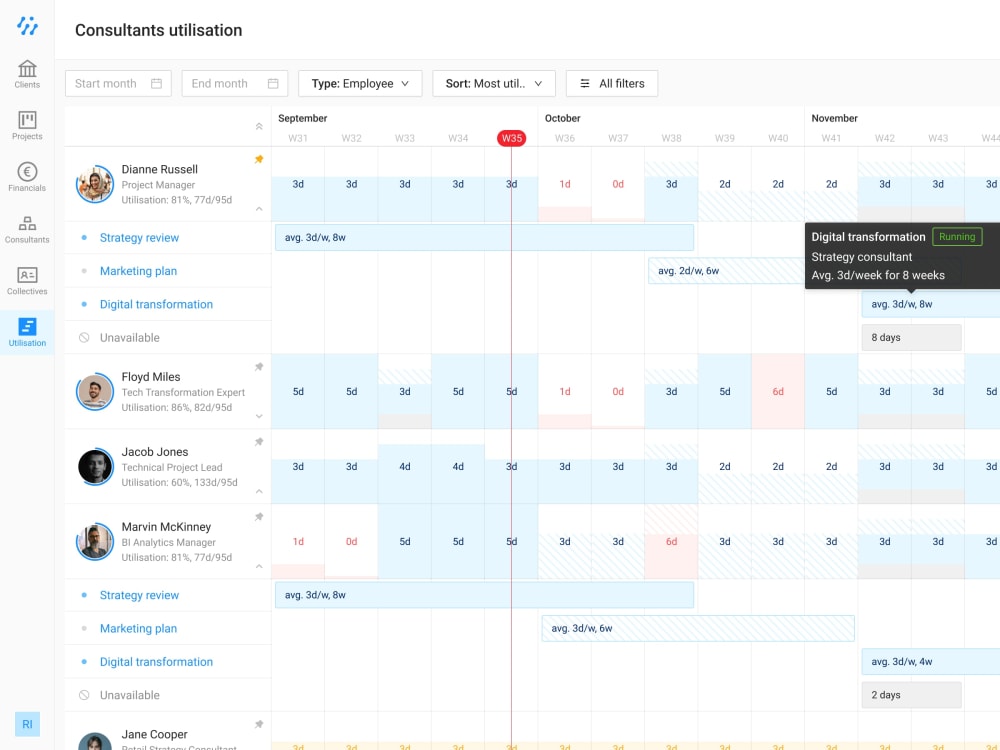
Task: Pin Jane Cooper
Action: tap(259, 724)
